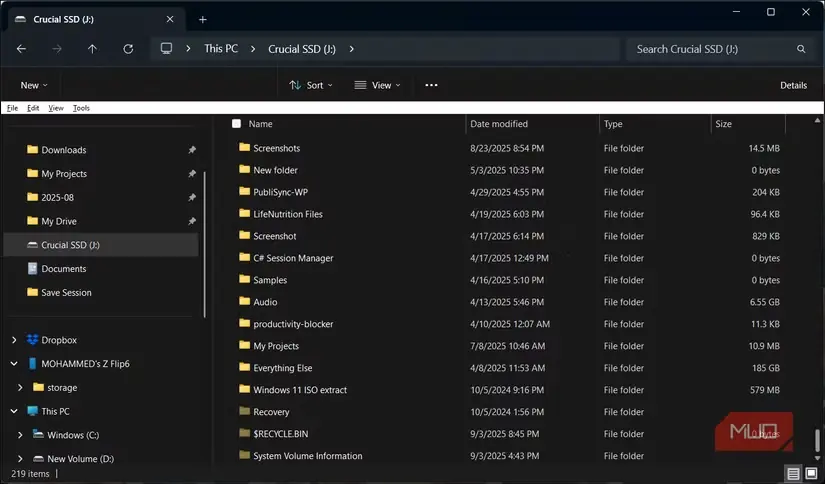
Task: Open the View dropdown
Action: pos(377,85)
